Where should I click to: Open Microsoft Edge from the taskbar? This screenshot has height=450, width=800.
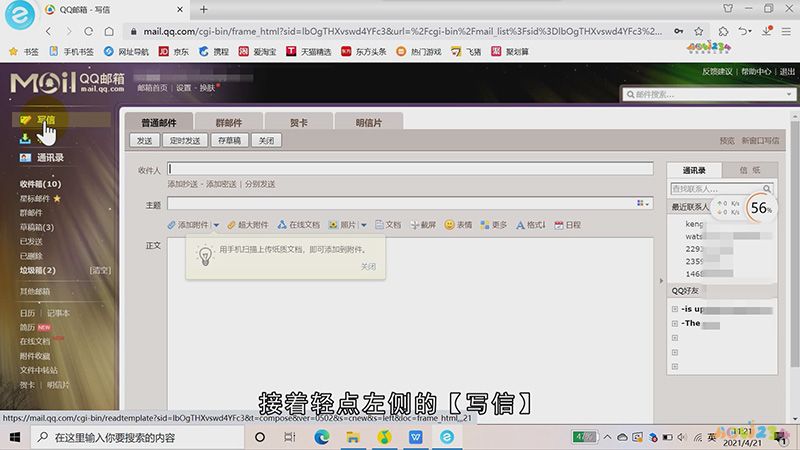pyautogui.click(x=321, y=437)
